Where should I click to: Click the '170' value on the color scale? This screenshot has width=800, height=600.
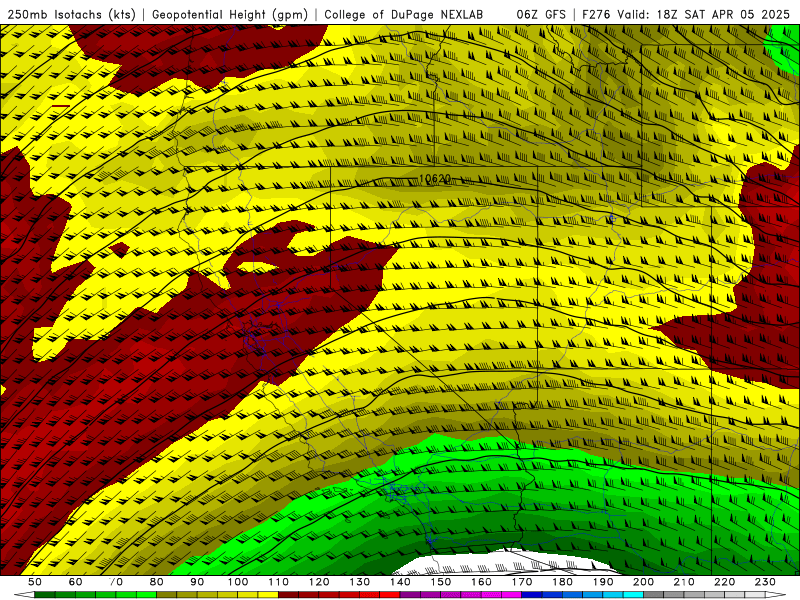click(522, 582)
